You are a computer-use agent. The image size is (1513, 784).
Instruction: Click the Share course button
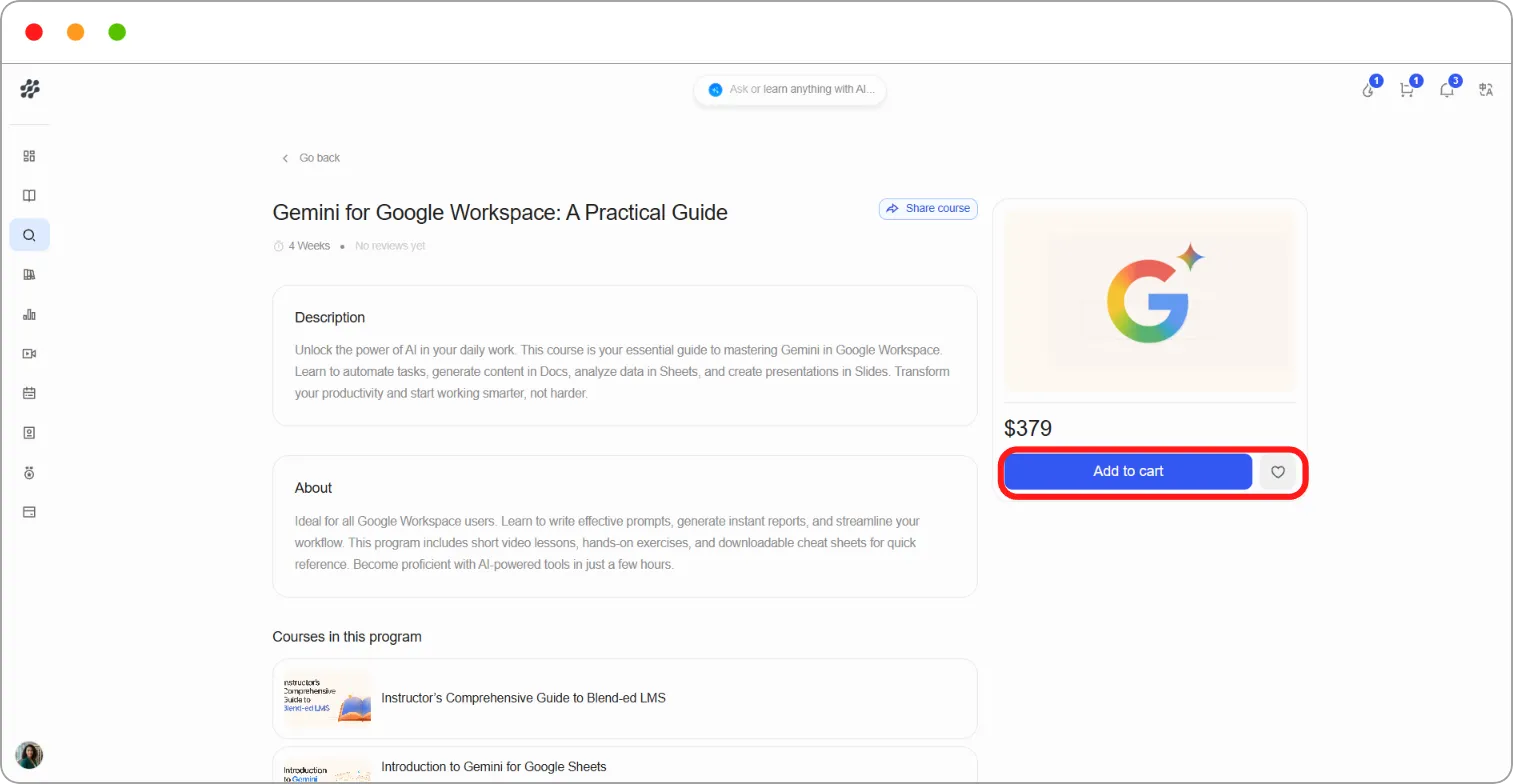(928, 208)
